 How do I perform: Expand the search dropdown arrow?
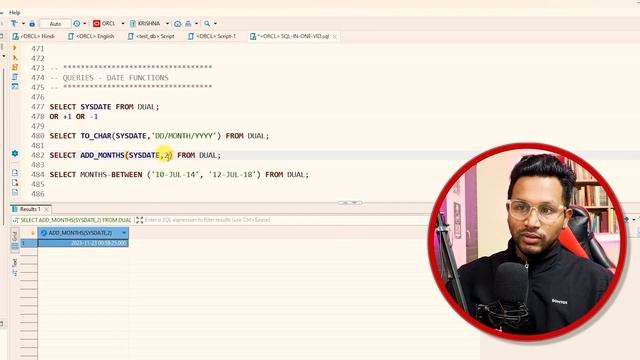(x=216, y=24)
